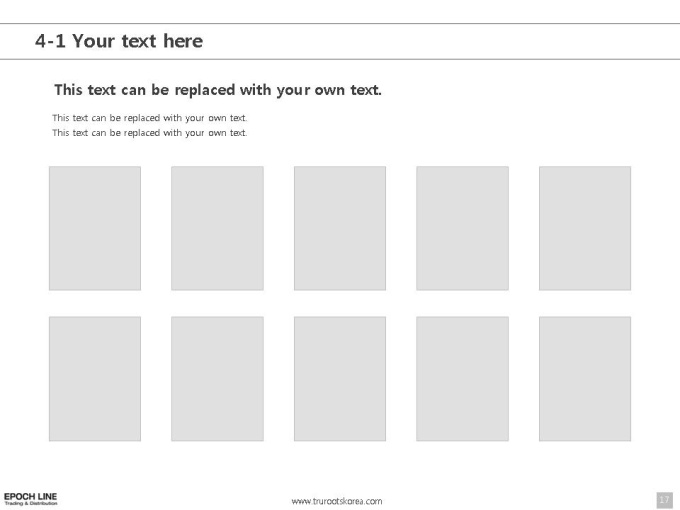Screen dimensions: 680x510
Task: Click the fourth gray placeholder in bottom row
Action: click(x=462, y=379)
